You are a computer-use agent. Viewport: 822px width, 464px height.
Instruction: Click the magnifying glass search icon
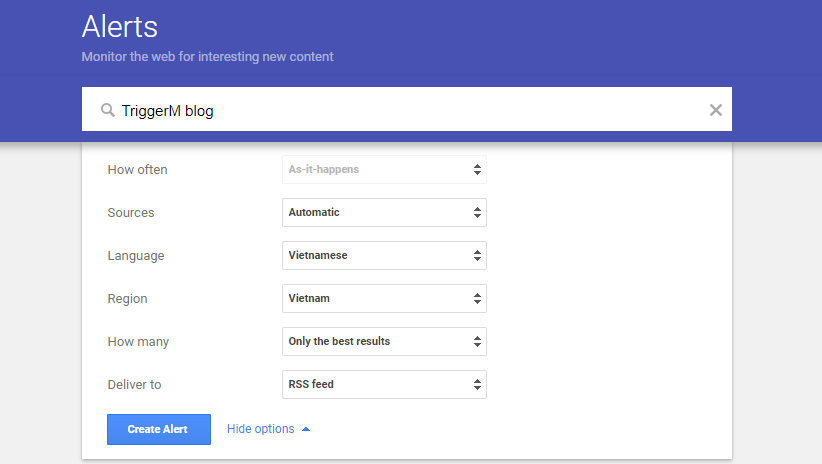[108, 111]
